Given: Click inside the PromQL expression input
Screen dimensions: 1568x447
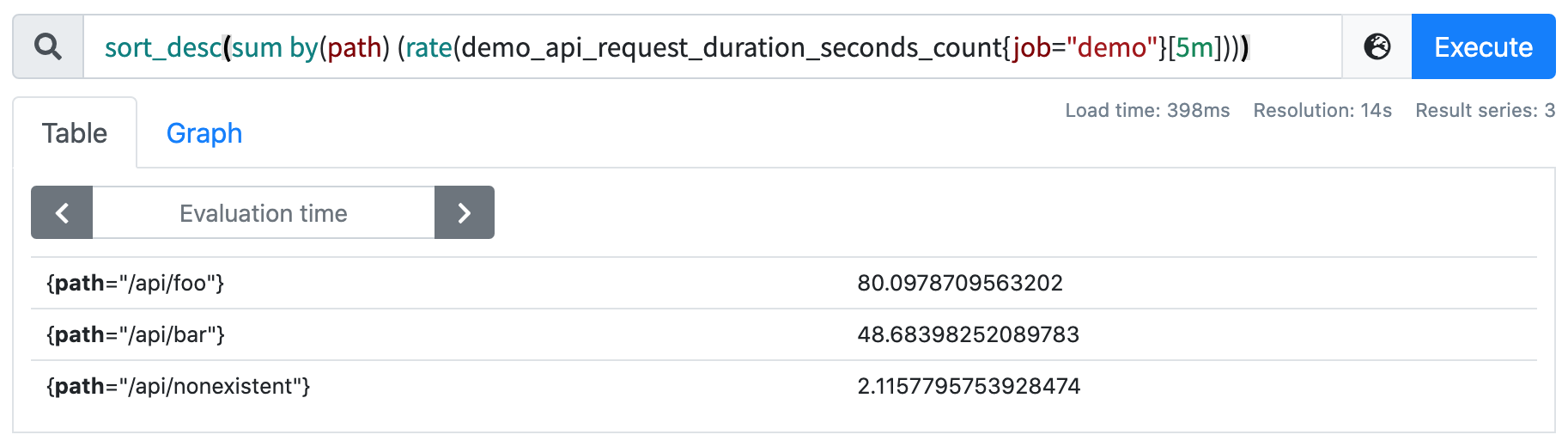Looking at the screenshot, I should point(713,46).
